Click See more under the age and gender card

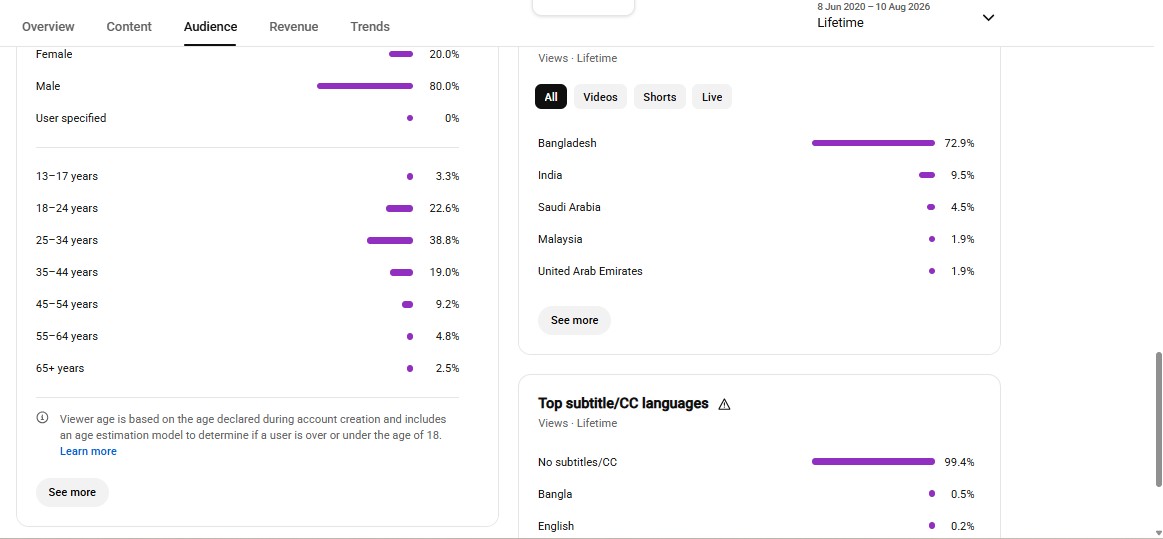[72, 492]
